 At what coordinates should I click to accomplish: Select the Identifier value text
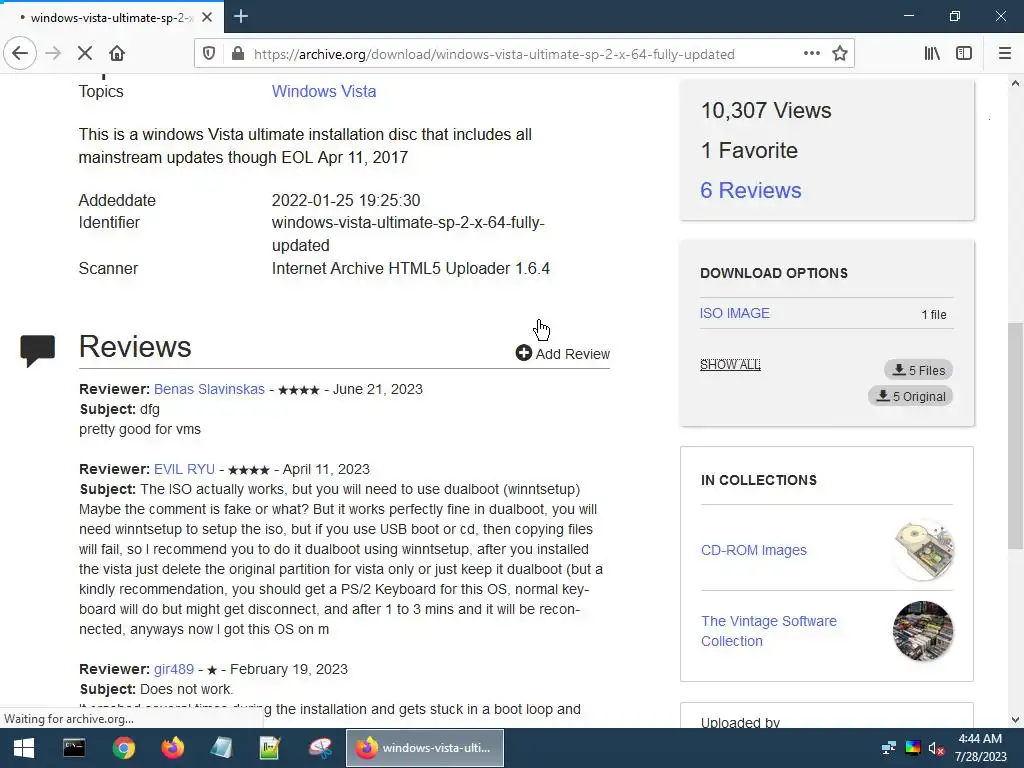(x=408, y=234)
